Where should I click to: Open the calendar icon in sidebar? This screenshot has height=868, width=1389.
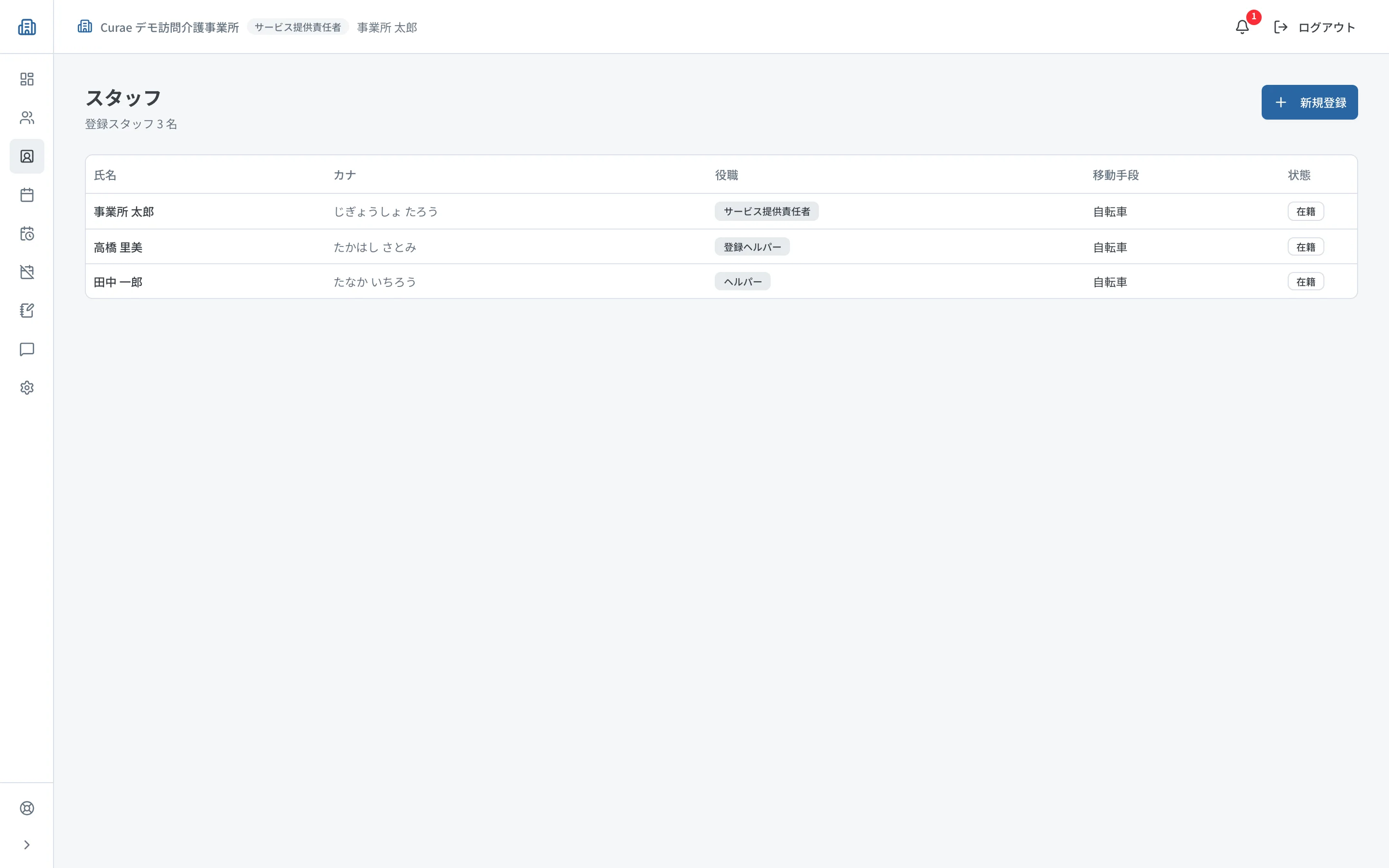click(27, 195)
